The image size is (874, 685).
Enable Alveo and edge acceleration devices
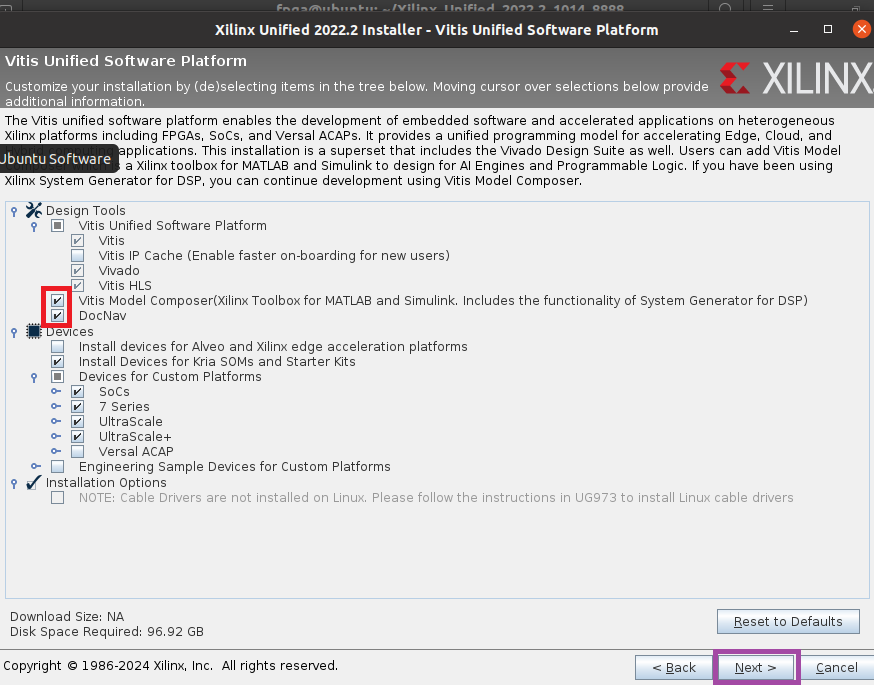tap(57, 346)
